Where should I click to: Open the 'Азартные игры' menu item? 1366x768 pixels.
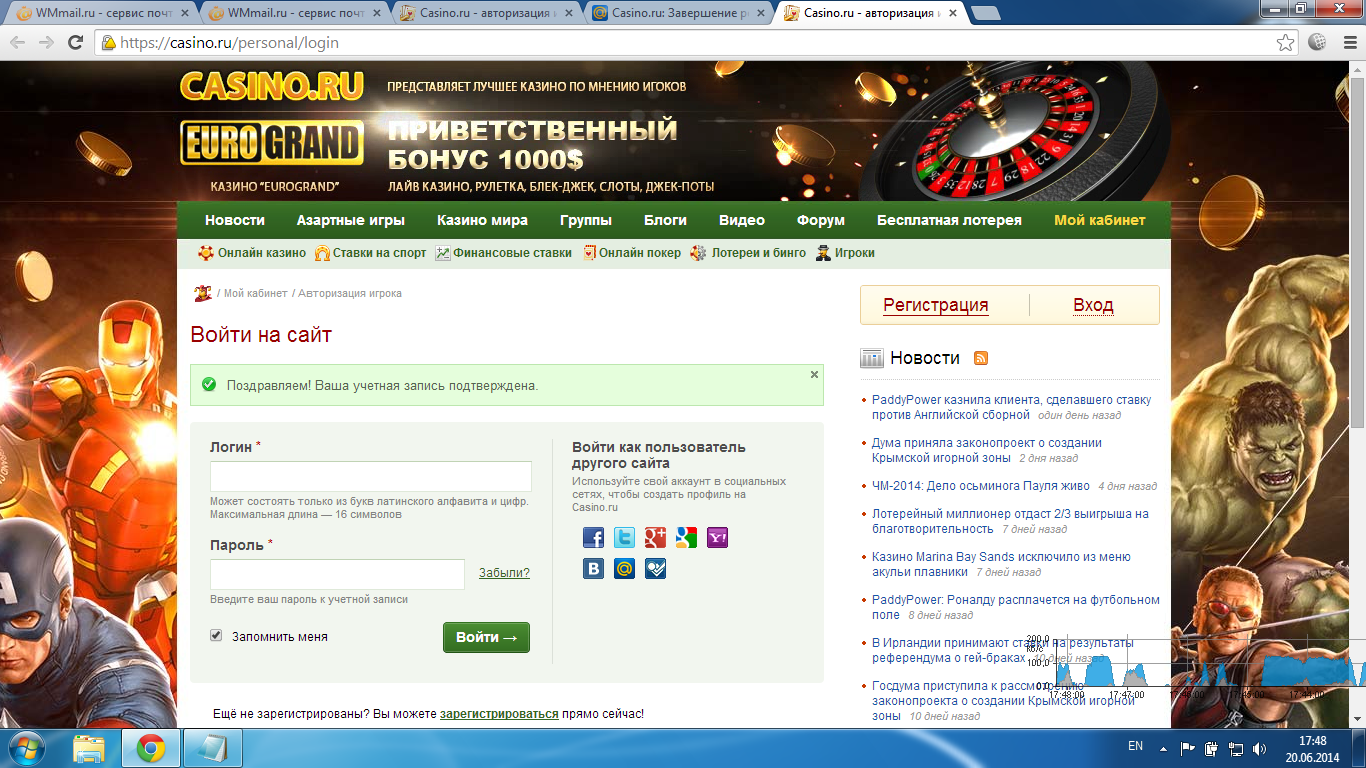(351, 220)
